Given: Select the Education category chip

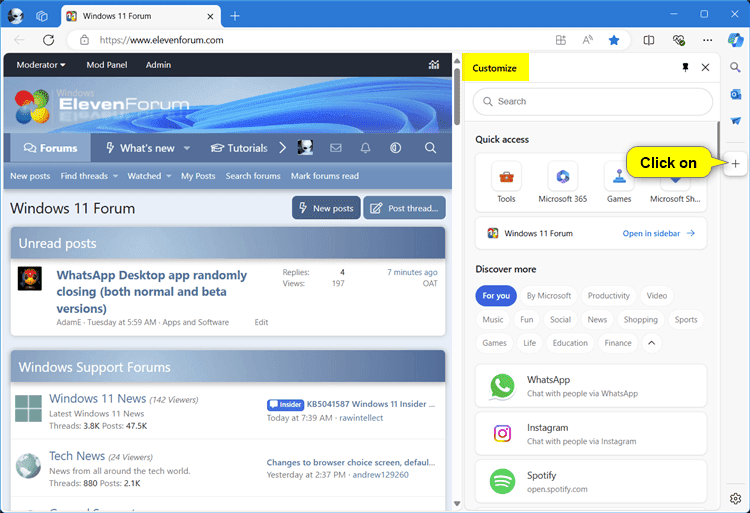Looking at the screenshot, I should 570,343.
